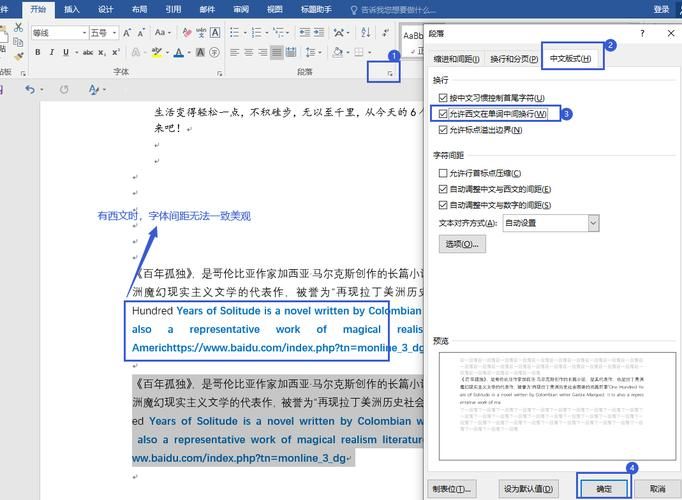Align text left
The image size is (682, 500).
tap(234, 52)
